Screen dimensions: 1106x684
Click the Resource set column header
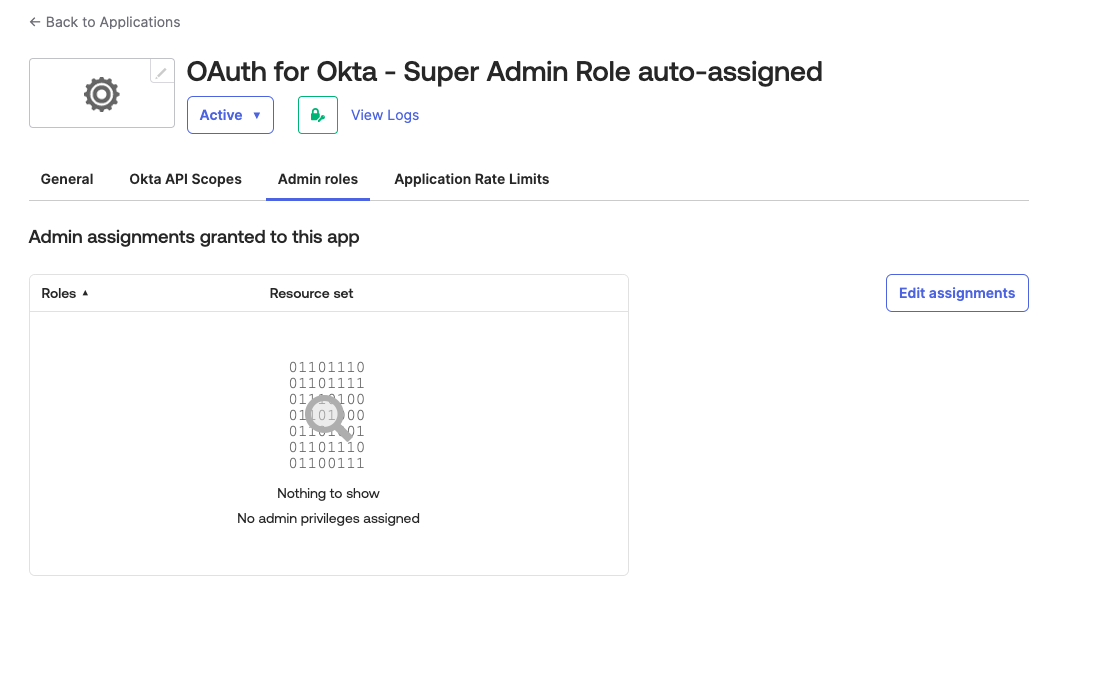tap(311, 293)
